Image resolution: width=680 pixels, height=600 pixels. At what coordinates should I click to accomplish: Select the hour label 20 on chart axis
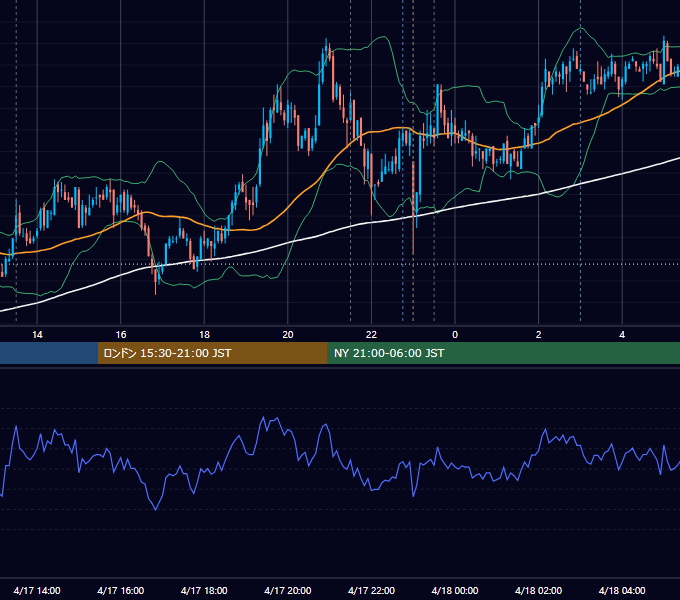[x=288, y=335]
